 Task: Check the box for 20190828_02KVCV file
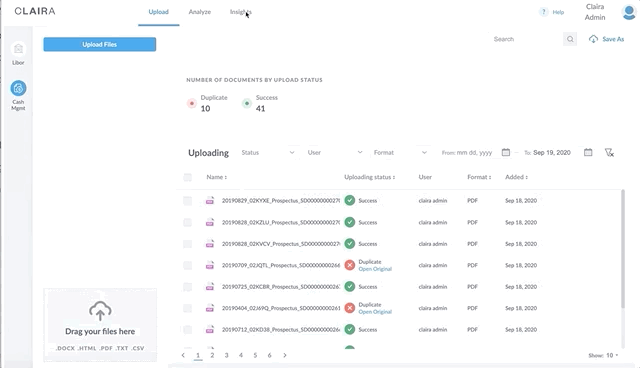pyautogui.click(x=188, y=244)
